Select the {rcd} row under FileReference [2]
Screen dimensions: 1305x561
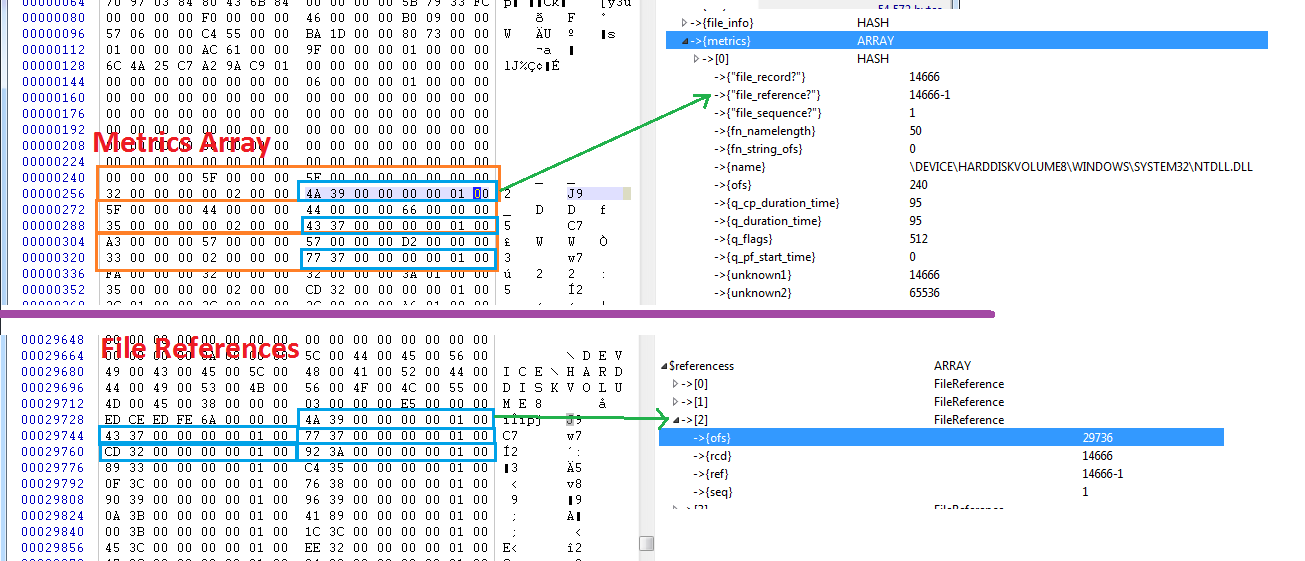point(941,456)
